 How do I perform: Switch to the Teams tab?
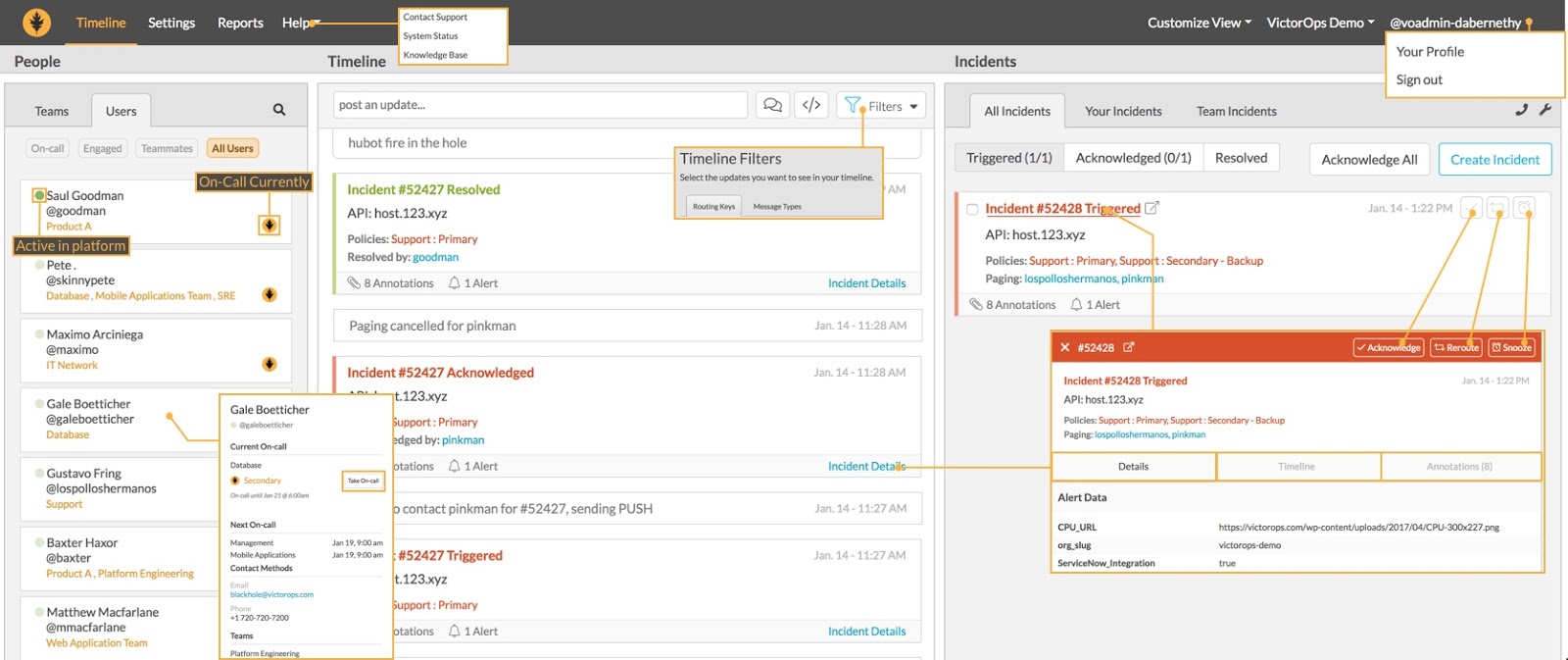tap(52, 111)
